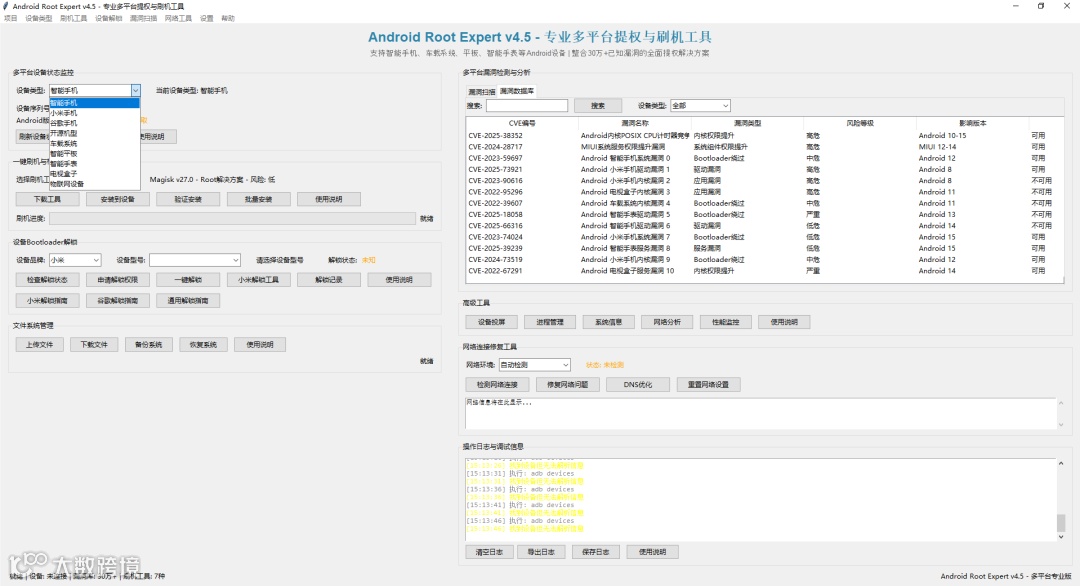Click the DNS优化 button
Image resolution: width=1080 pixels, height=586 pixels.
coord(638,384)
